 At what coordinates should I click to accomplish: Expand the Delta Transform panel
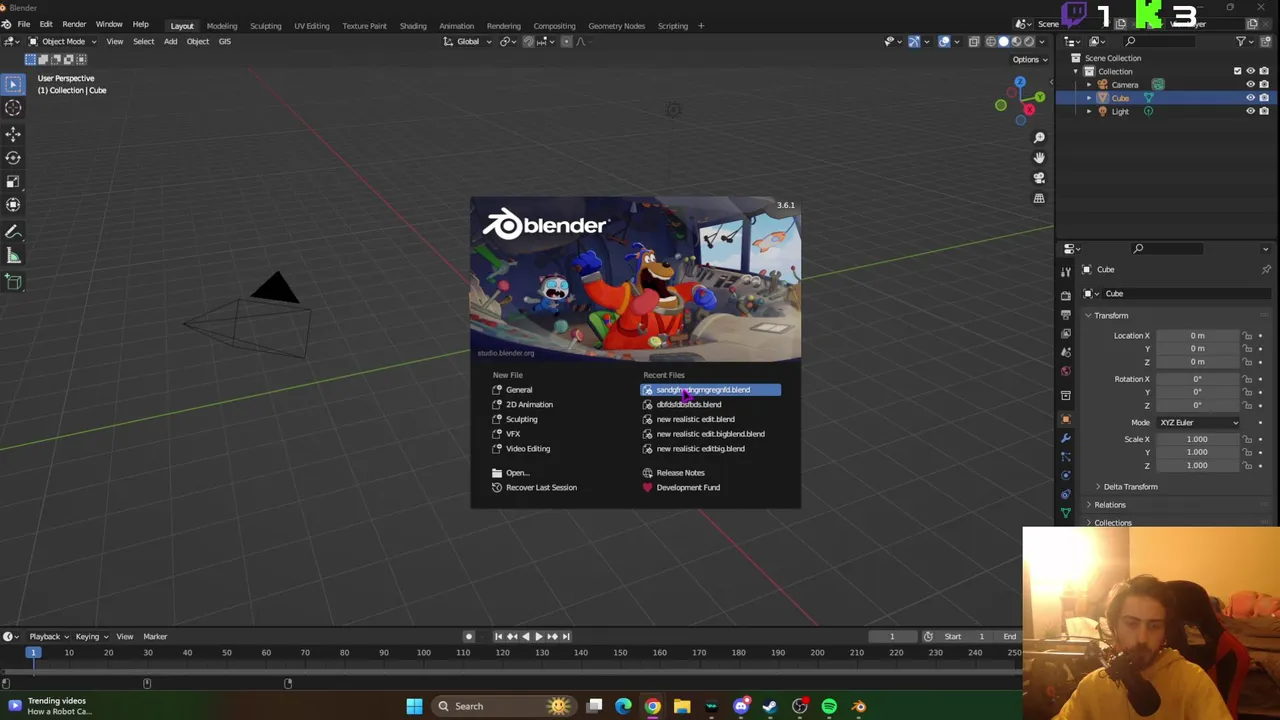tap(1130, 487)
